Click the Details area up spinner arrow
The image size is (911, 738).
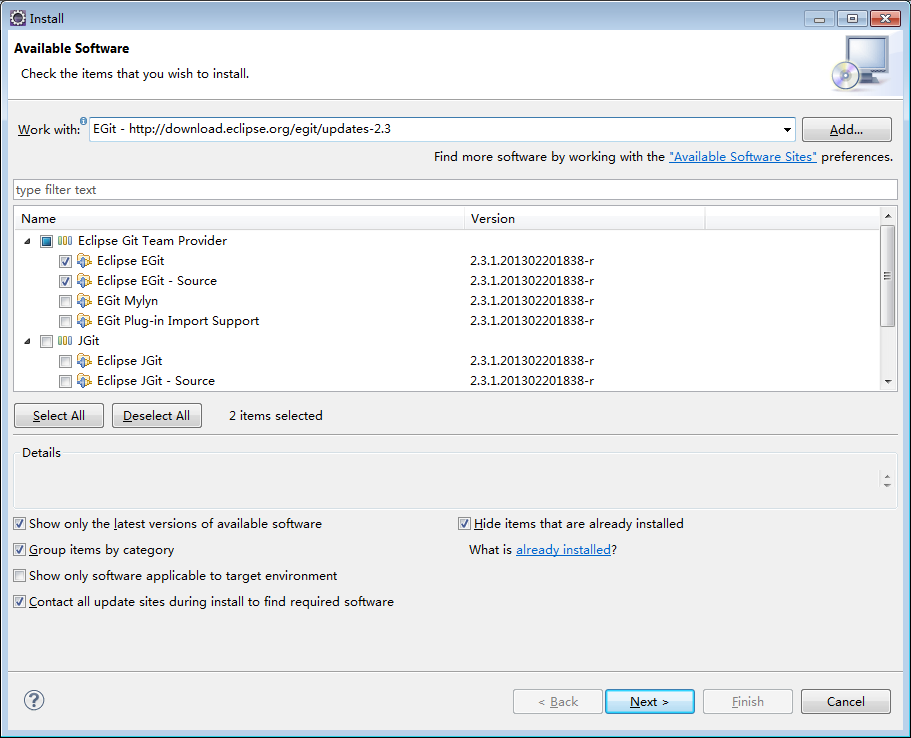tap(887, 477)
